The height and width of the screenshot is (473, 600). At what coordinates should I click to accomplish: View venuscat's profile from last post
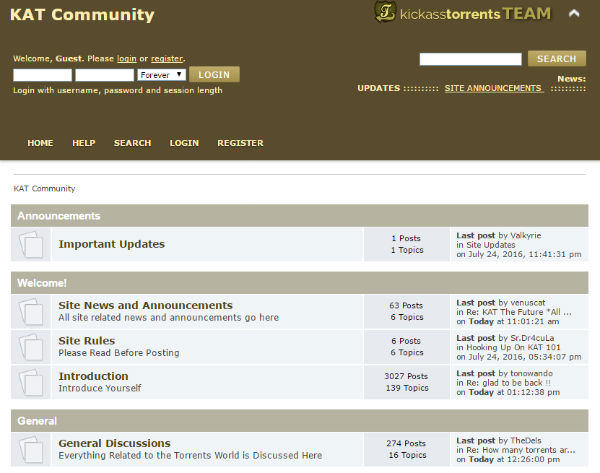pos(528,303)
